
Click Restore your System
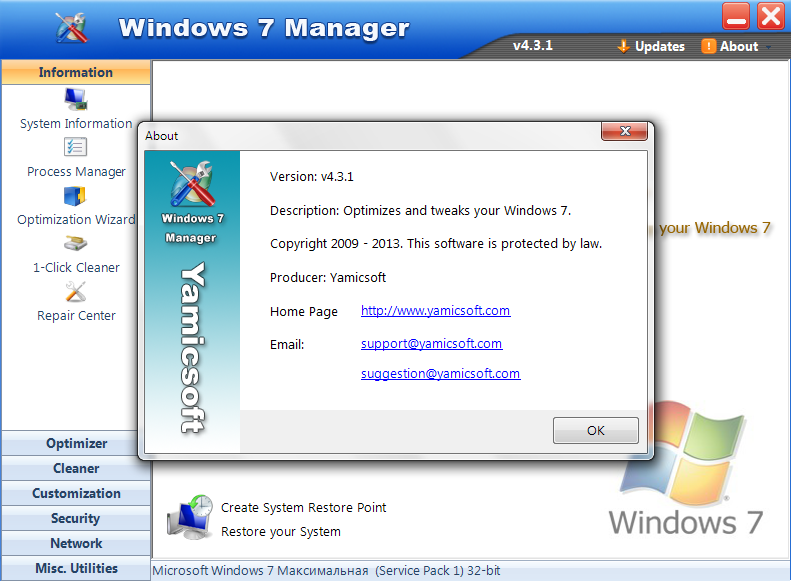pos(280,532)
